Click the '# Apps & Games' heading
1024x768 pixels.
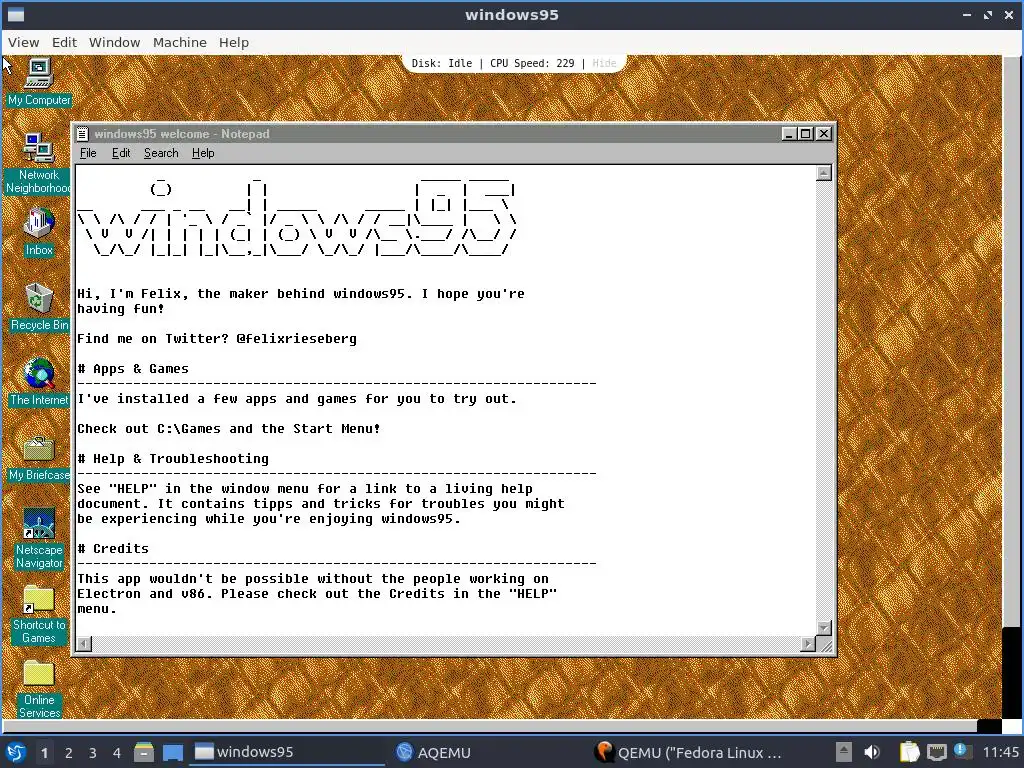(133, 369)
